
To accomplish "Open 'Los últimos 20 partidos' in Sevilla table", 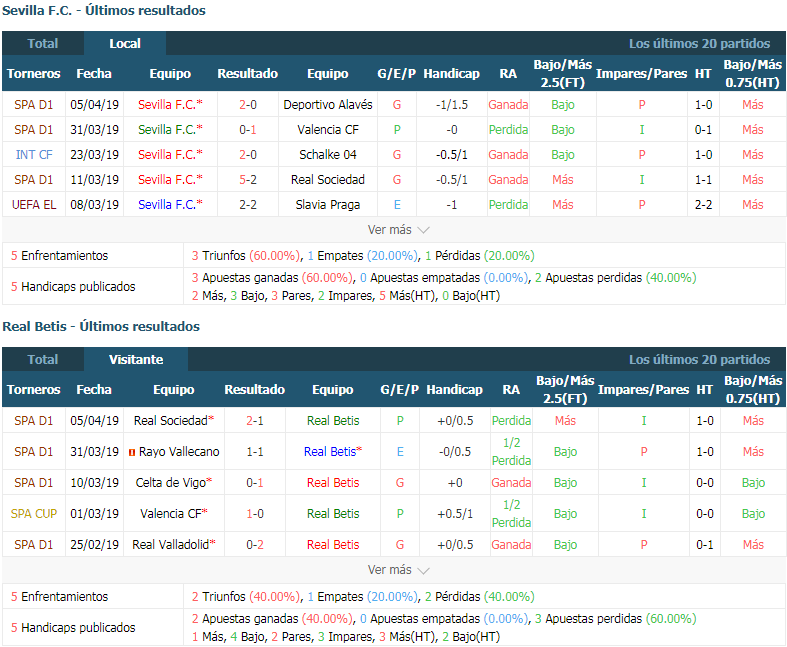I will 699,44.
